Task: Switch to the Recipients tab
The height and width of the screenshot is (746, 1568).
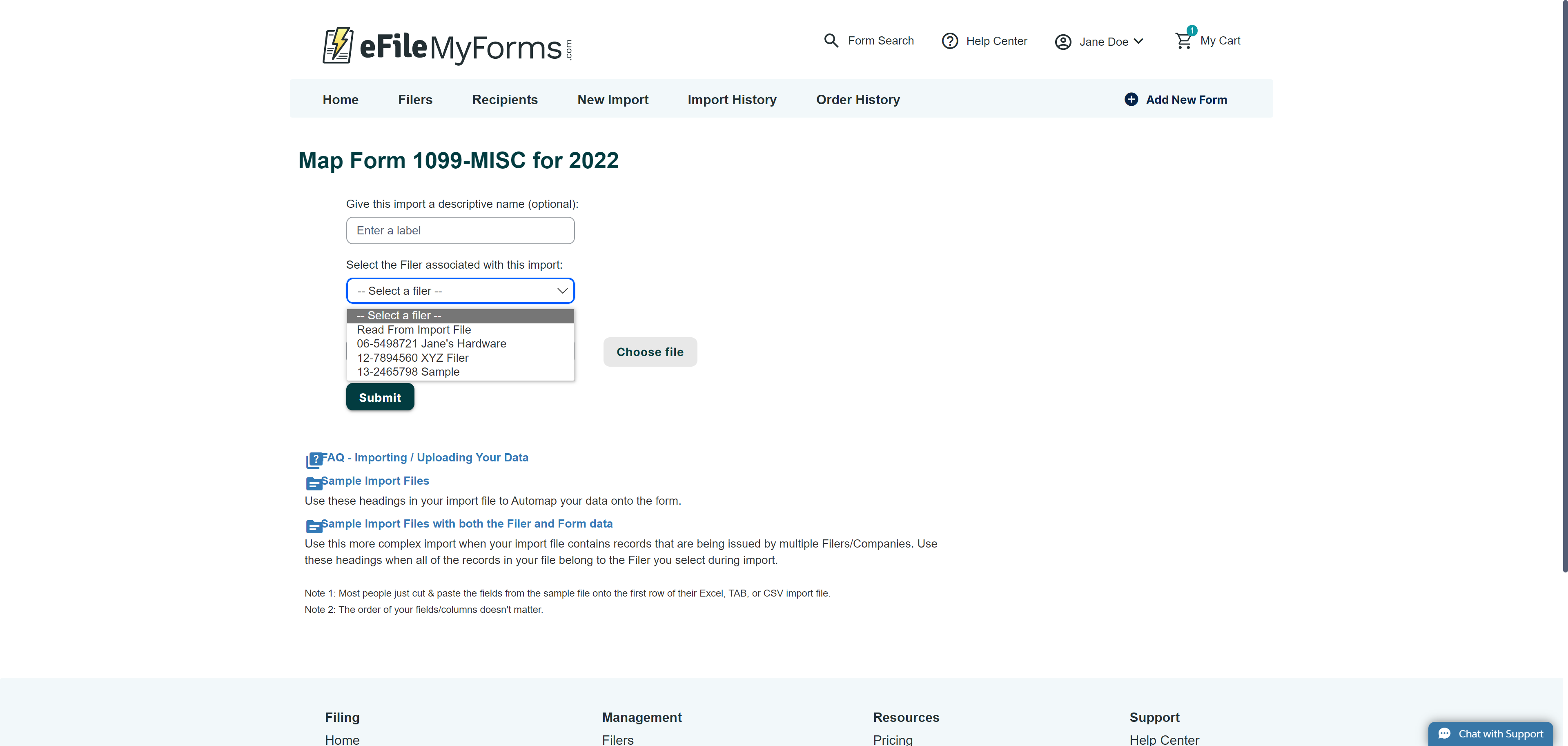Action: (x=505, y=99)
